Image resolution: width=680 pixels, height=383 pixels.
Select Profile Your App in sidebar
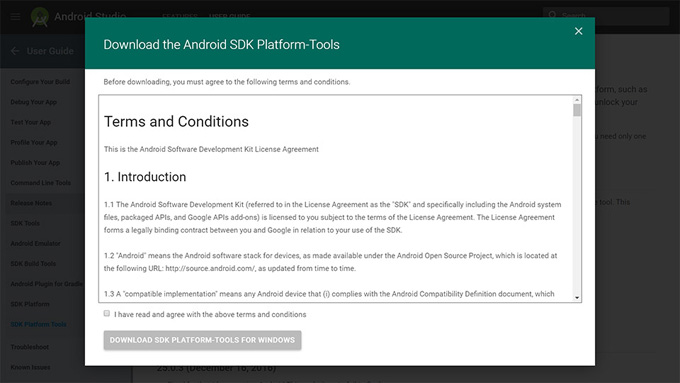pos(34,142)
